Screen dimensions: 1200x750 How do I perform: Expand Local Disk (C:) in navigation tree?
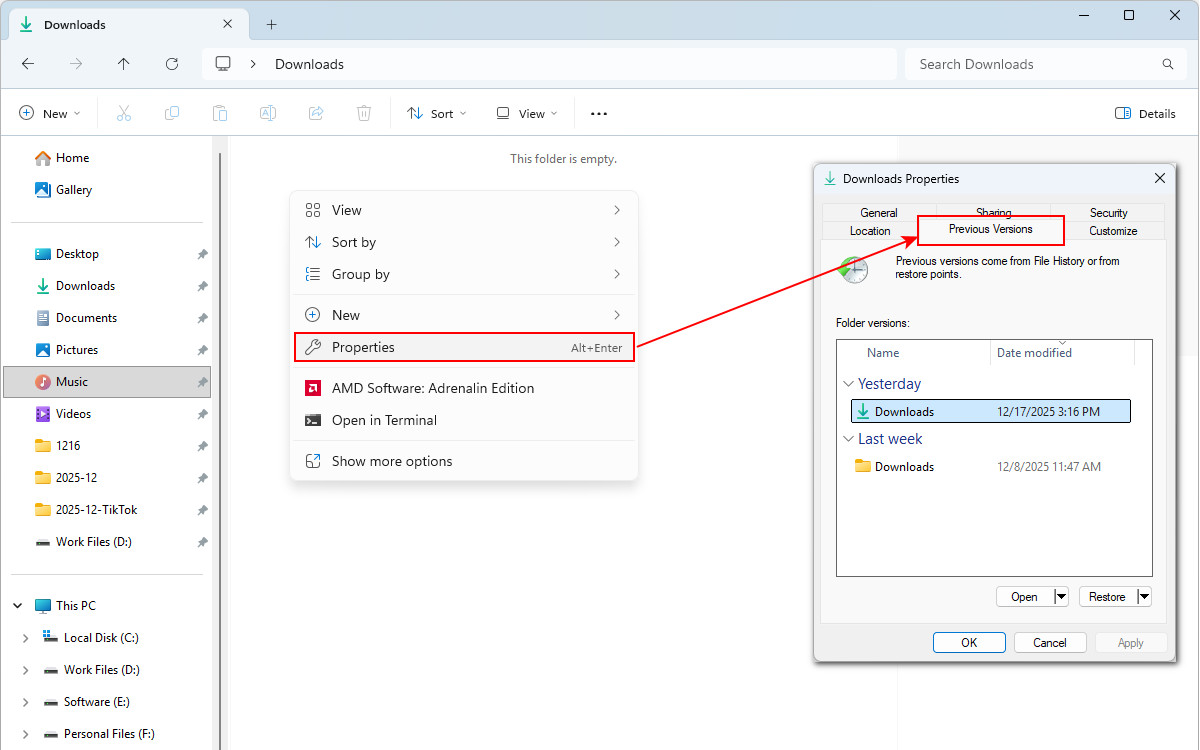coord(26,638)
